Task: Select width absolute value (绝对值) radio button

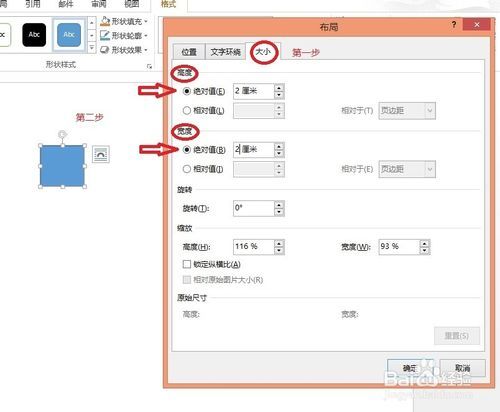Action: point(187,150)
